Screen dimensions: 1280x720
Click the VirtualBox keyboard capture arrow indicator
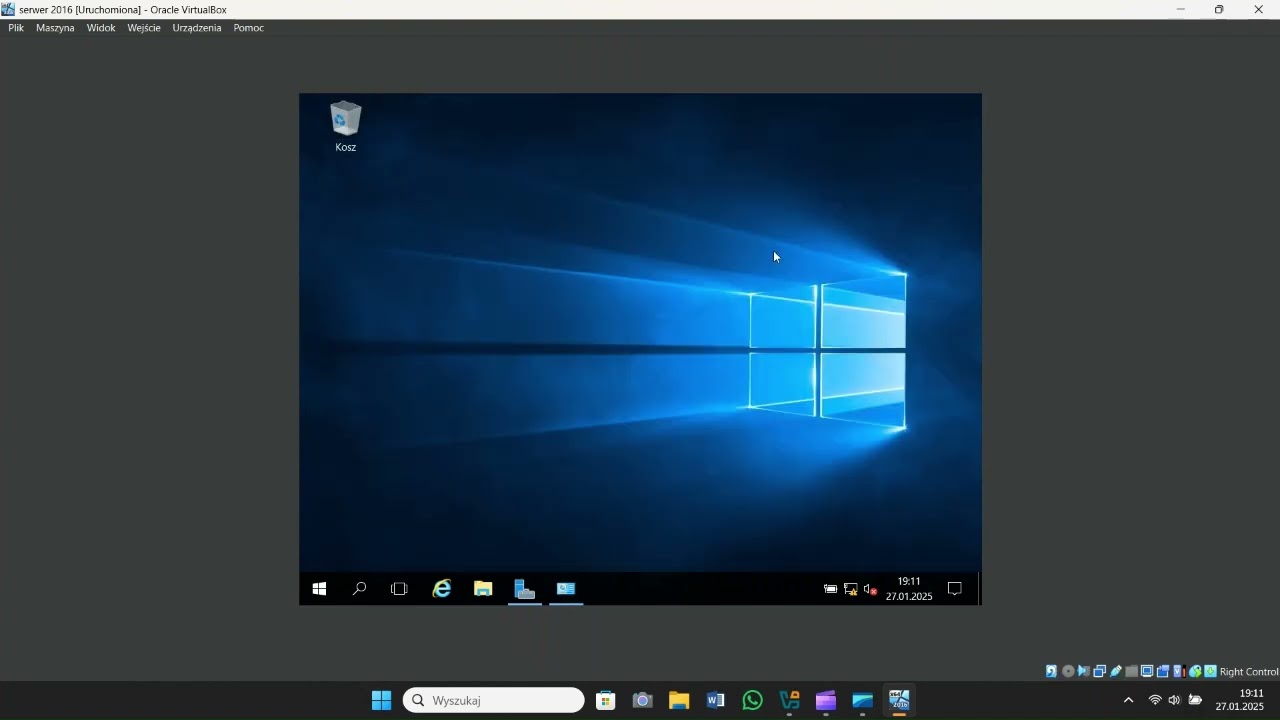pyautogui.click(x=1210, y=671)
